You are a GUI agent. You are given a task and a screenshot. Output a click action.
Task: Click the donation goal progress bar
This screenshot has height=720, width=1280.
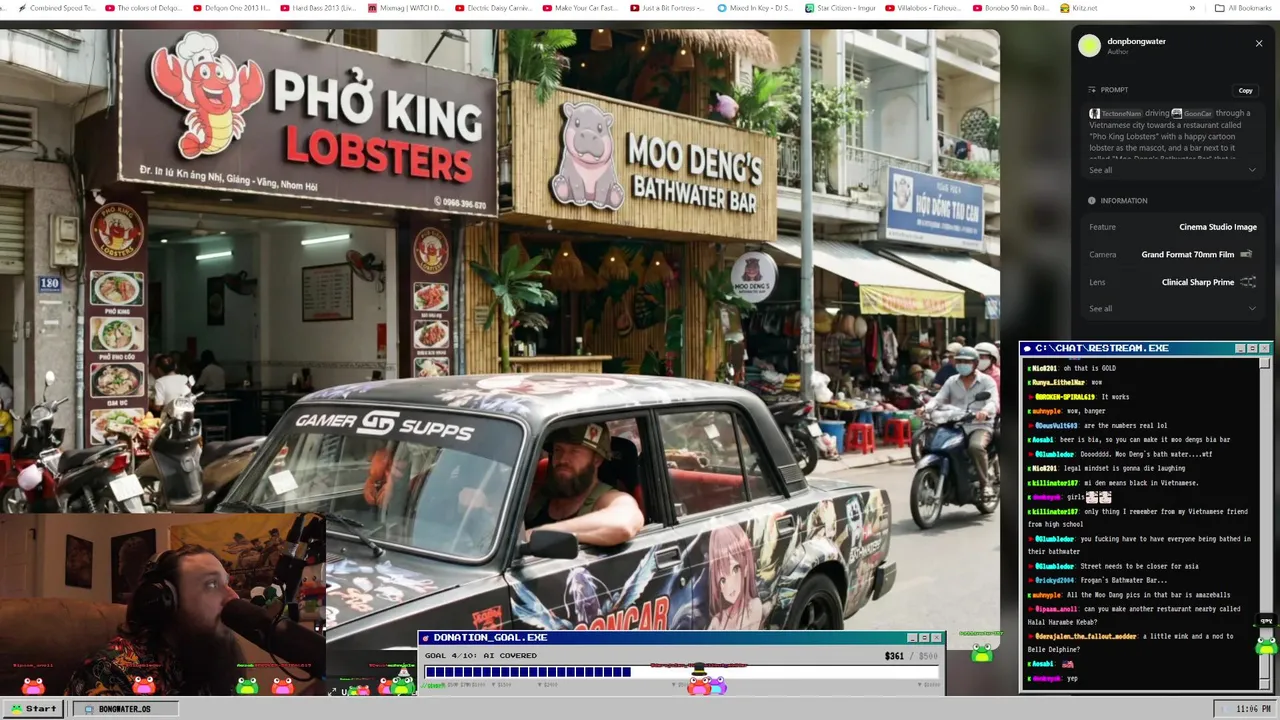click(682, 672)
